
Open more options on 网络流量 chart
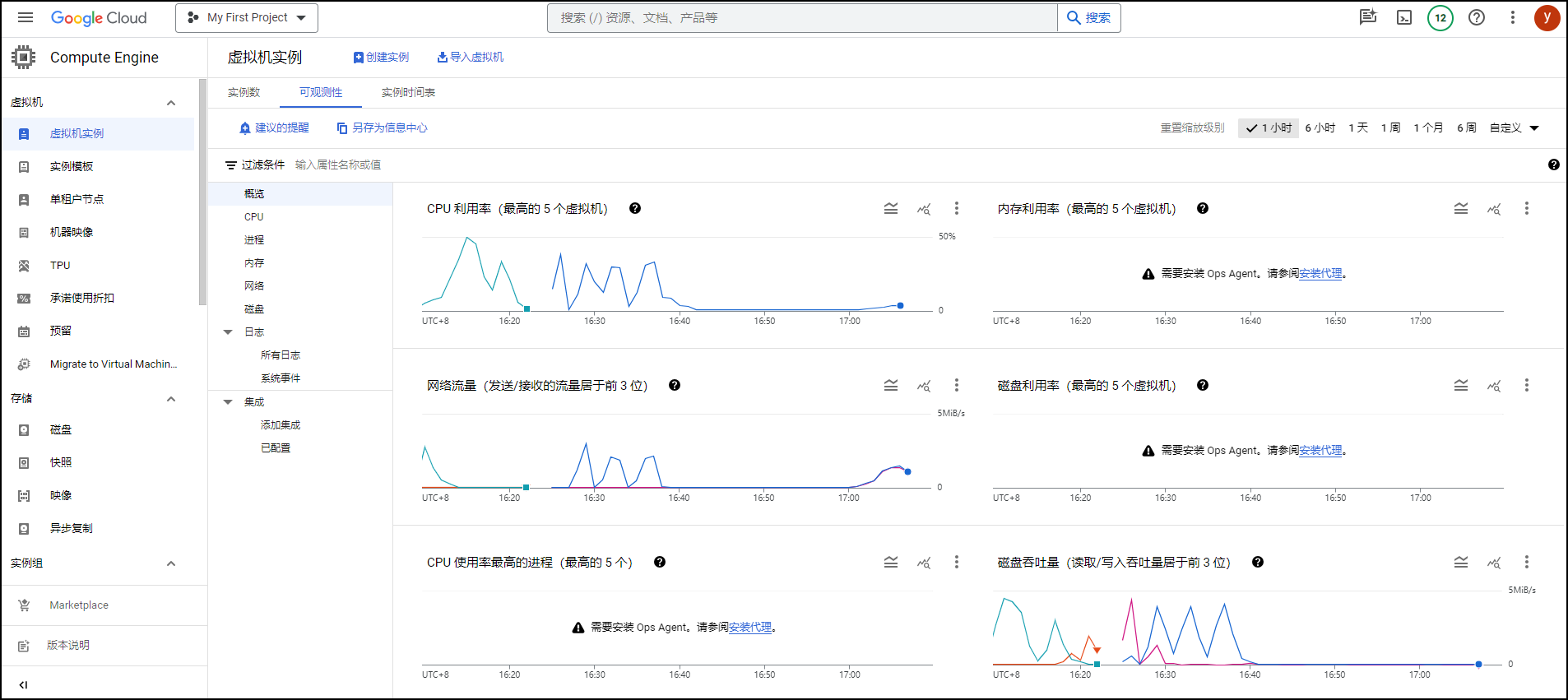957,385
